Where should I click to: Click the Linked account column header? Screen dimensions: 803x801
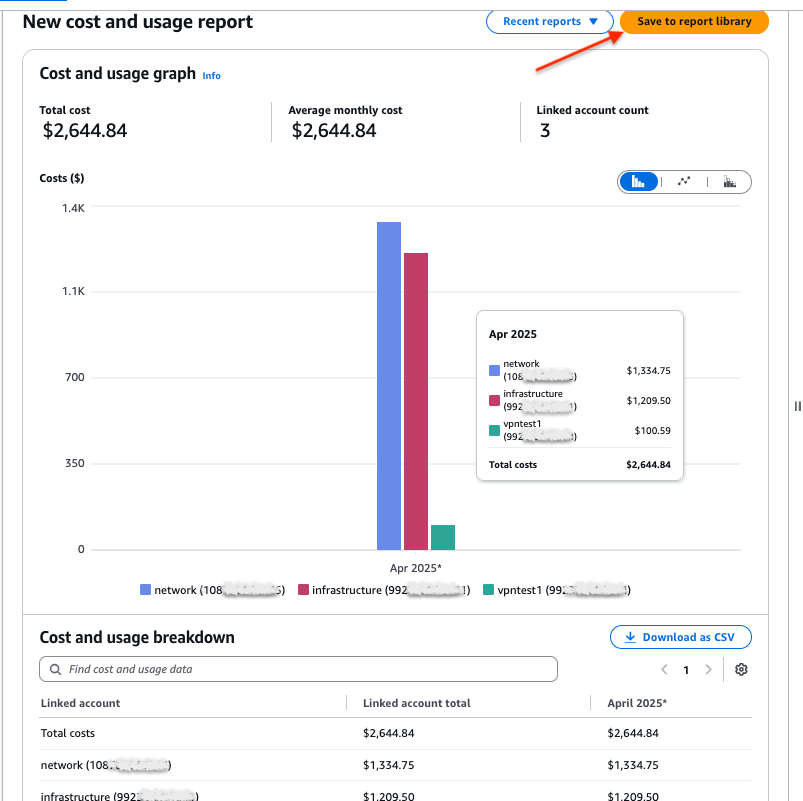tap(80, 703)
